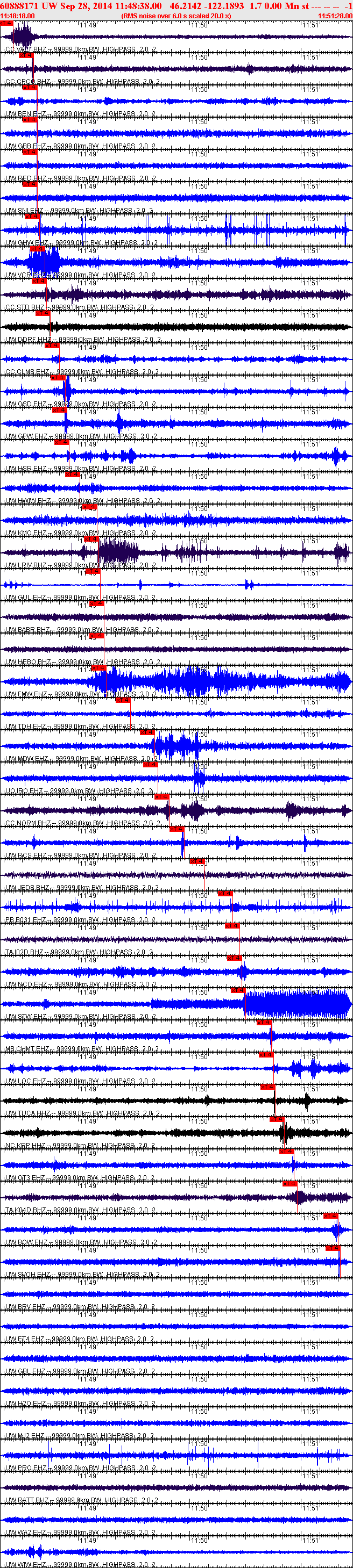Click the red arrival flag on CC NORM trace
The width and height of the screenshot is (353, 1568).
coord(161,797)
